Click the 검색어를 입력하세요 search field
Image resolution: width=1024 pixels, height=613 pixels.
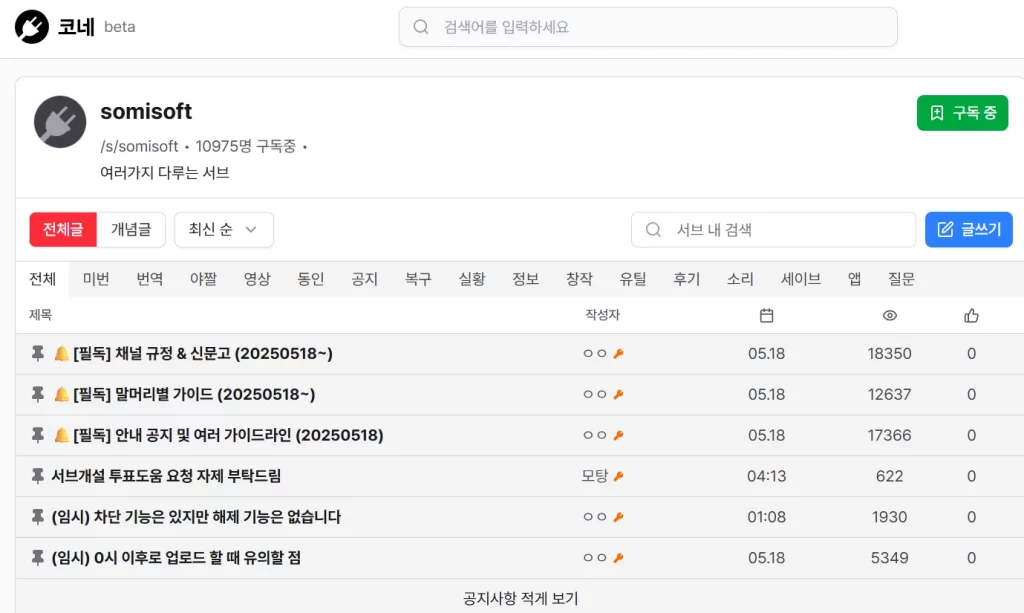click(x=648, y=27)
